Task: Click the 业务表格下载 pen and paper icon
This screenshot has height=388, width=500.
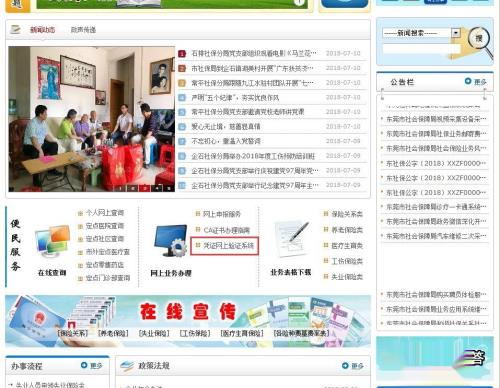Action: tap(291, 239)
